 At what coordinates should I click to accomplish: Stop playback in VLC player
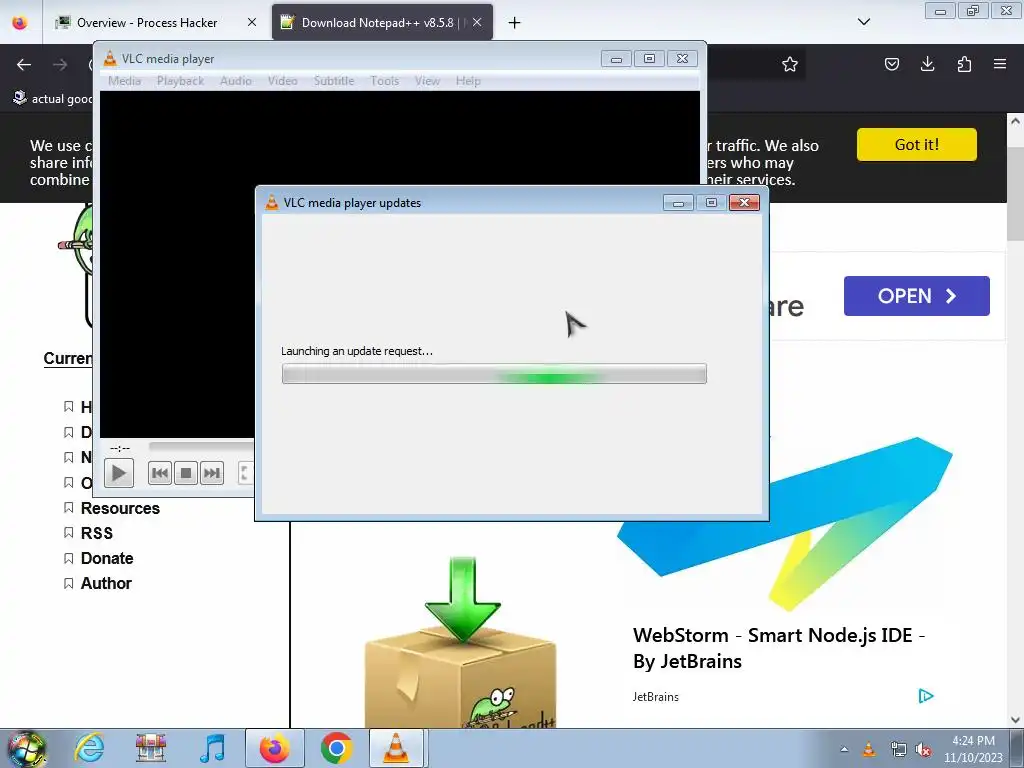pos(185,473)
